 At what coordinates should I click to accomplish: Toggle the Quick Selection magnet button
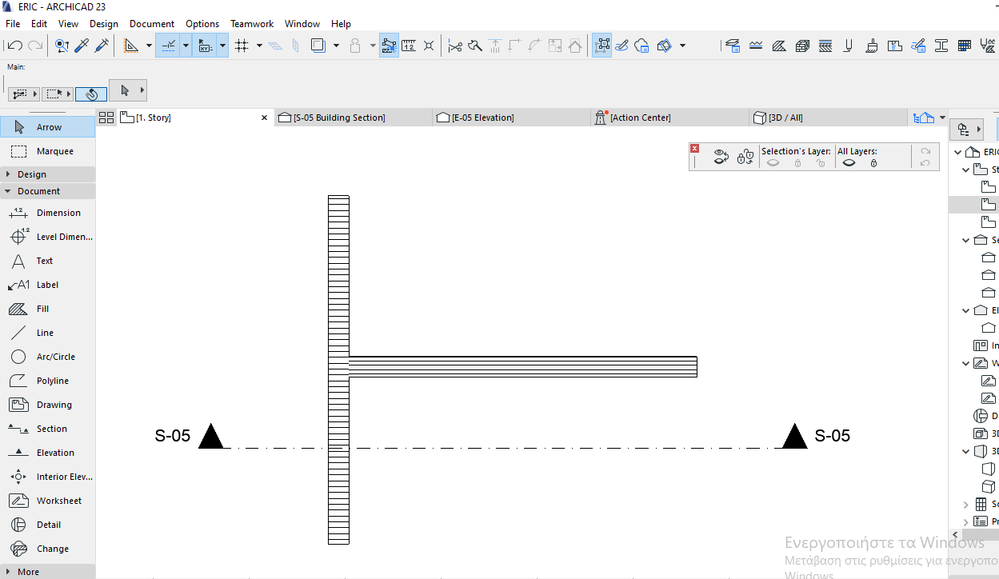pyautogui.click(x=91, y=94)
